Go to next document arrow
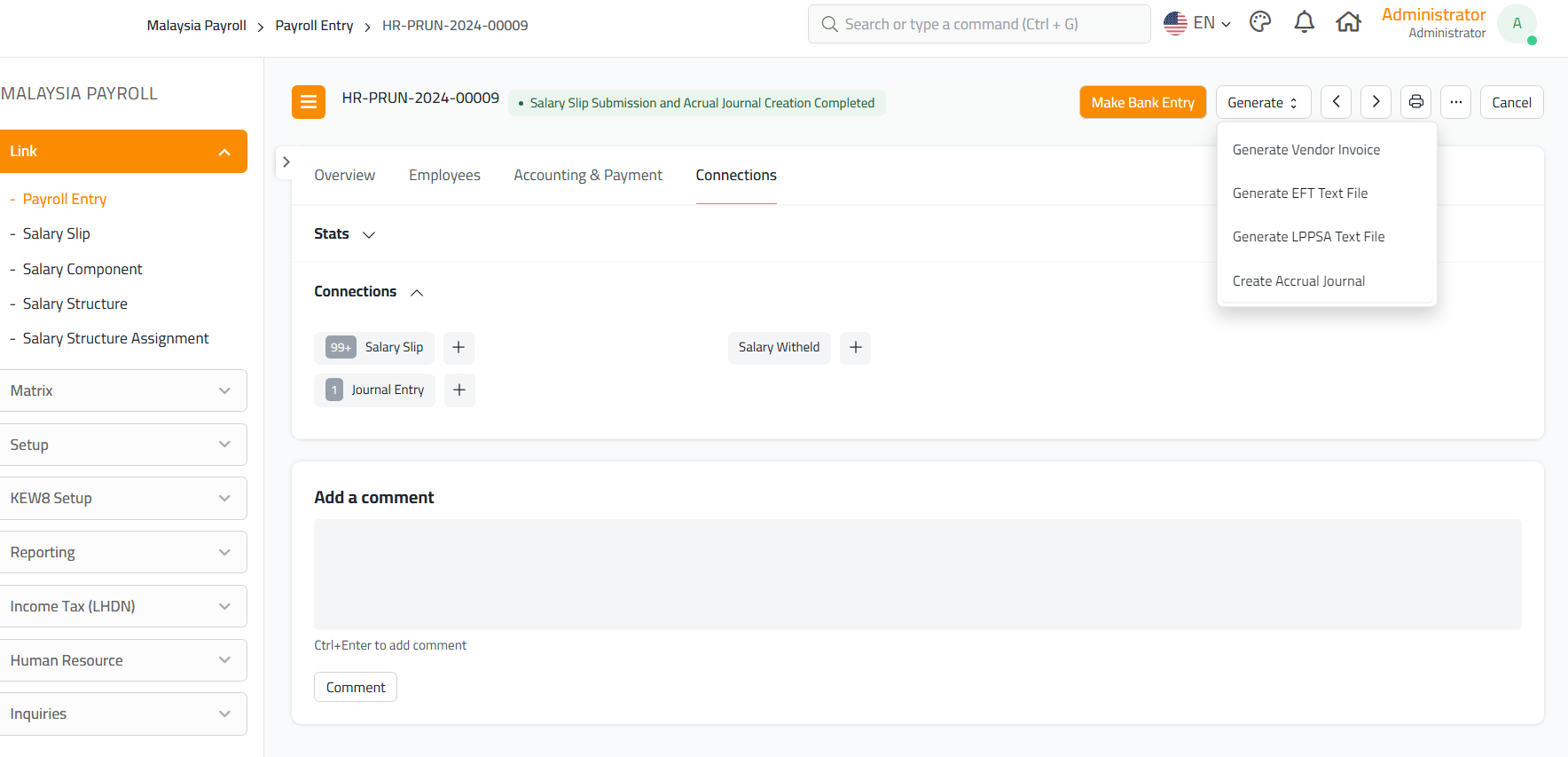Screen dimensions: 1568x757 [1376, 102]
